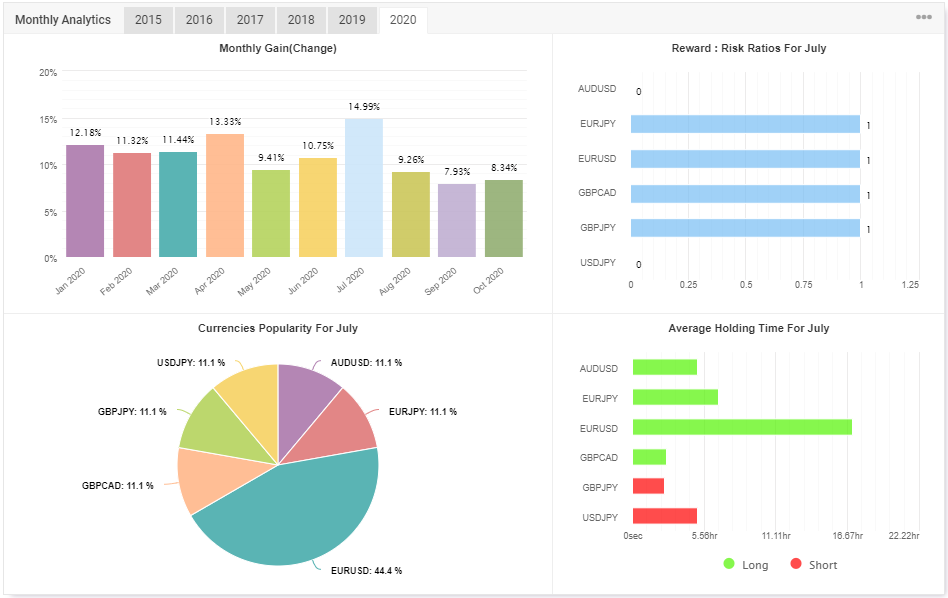Select the 2017 analytics tab
The image size is (948, 598).
click(250, 19)
